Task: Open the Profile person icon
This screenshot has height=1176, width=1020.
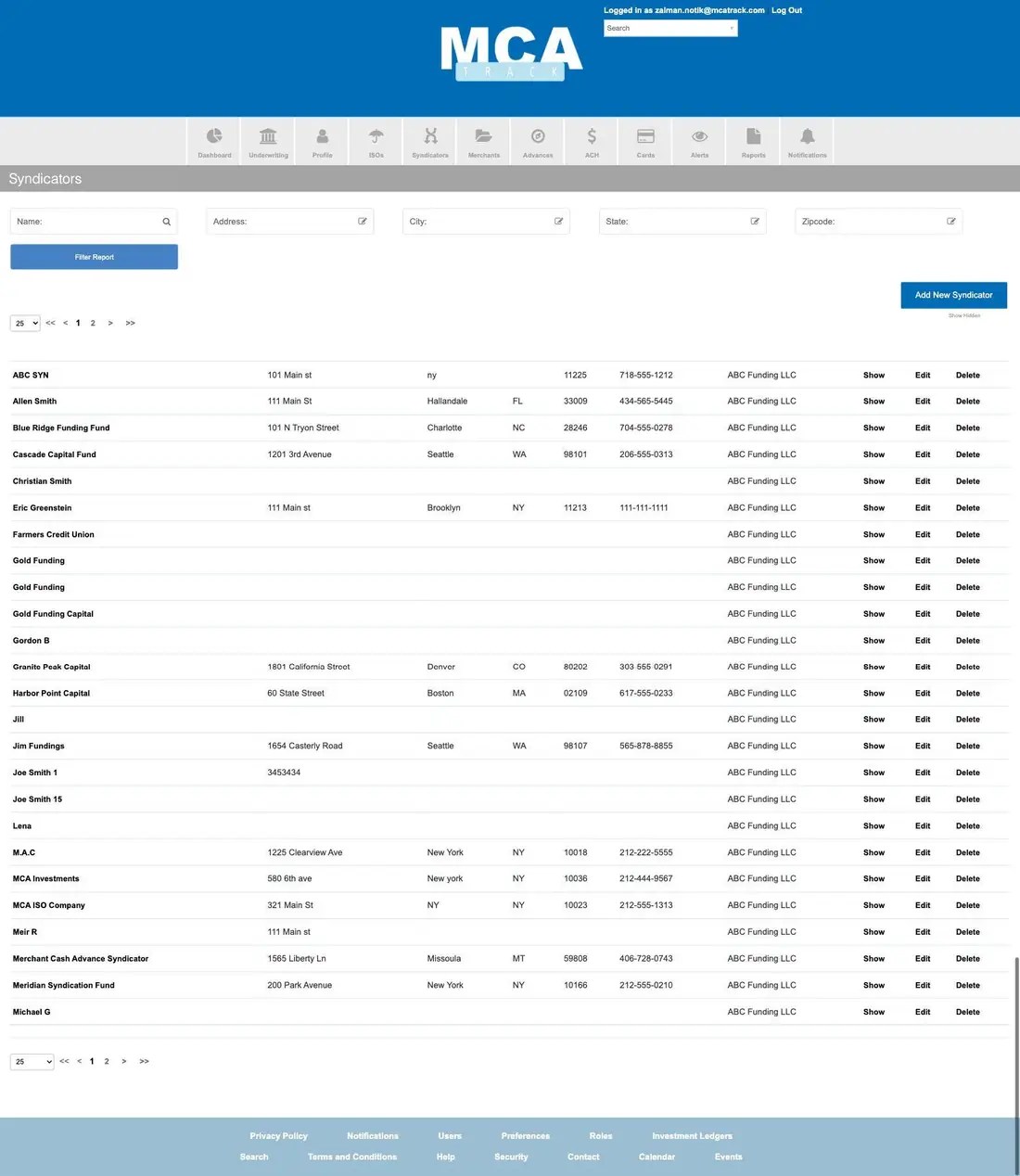Action: tap(323, 136)
